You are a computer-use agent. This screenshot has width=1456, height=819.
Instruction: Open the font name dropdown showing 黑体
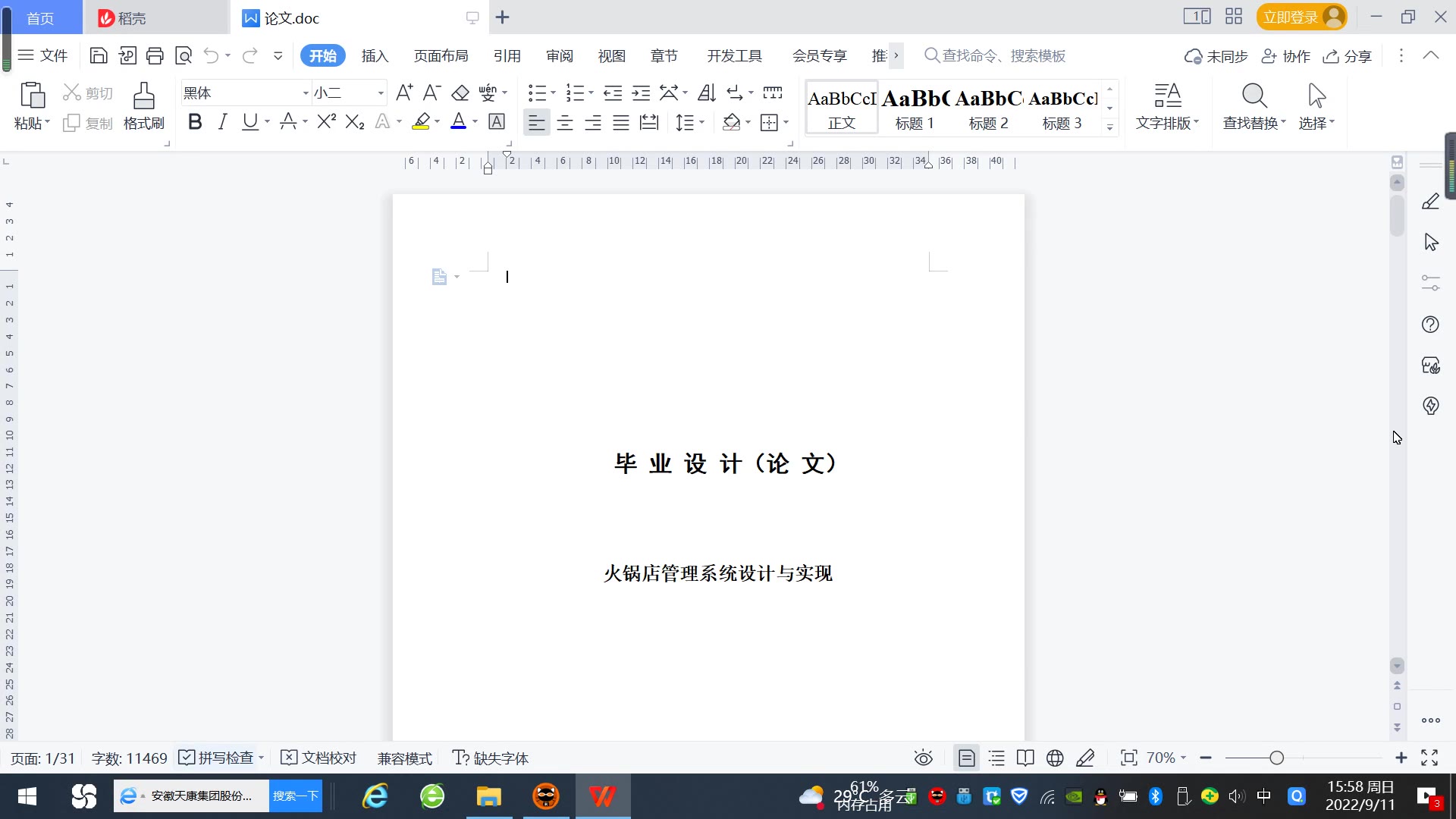pos(306,93)
